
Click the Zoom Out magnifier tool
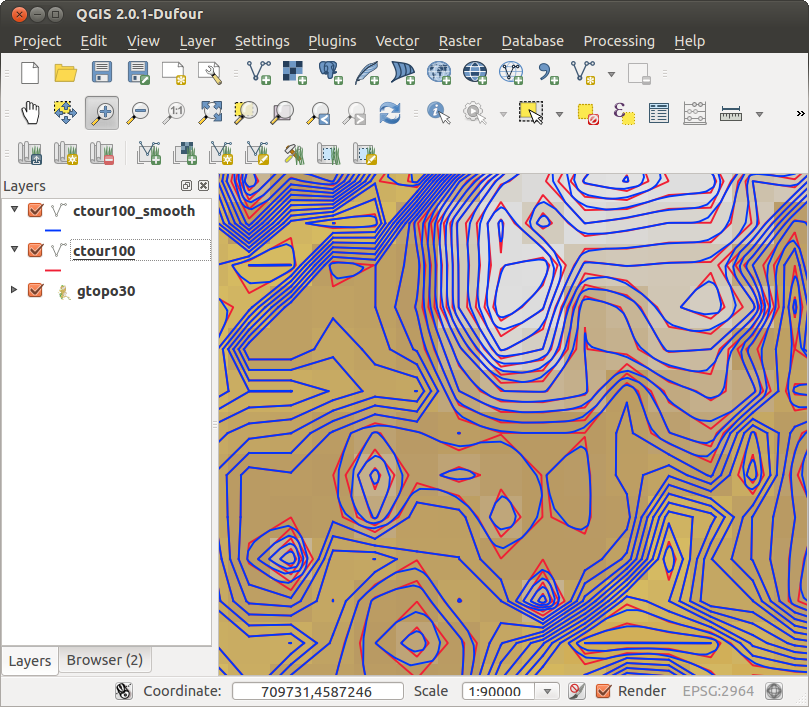(x=138, y=112)
